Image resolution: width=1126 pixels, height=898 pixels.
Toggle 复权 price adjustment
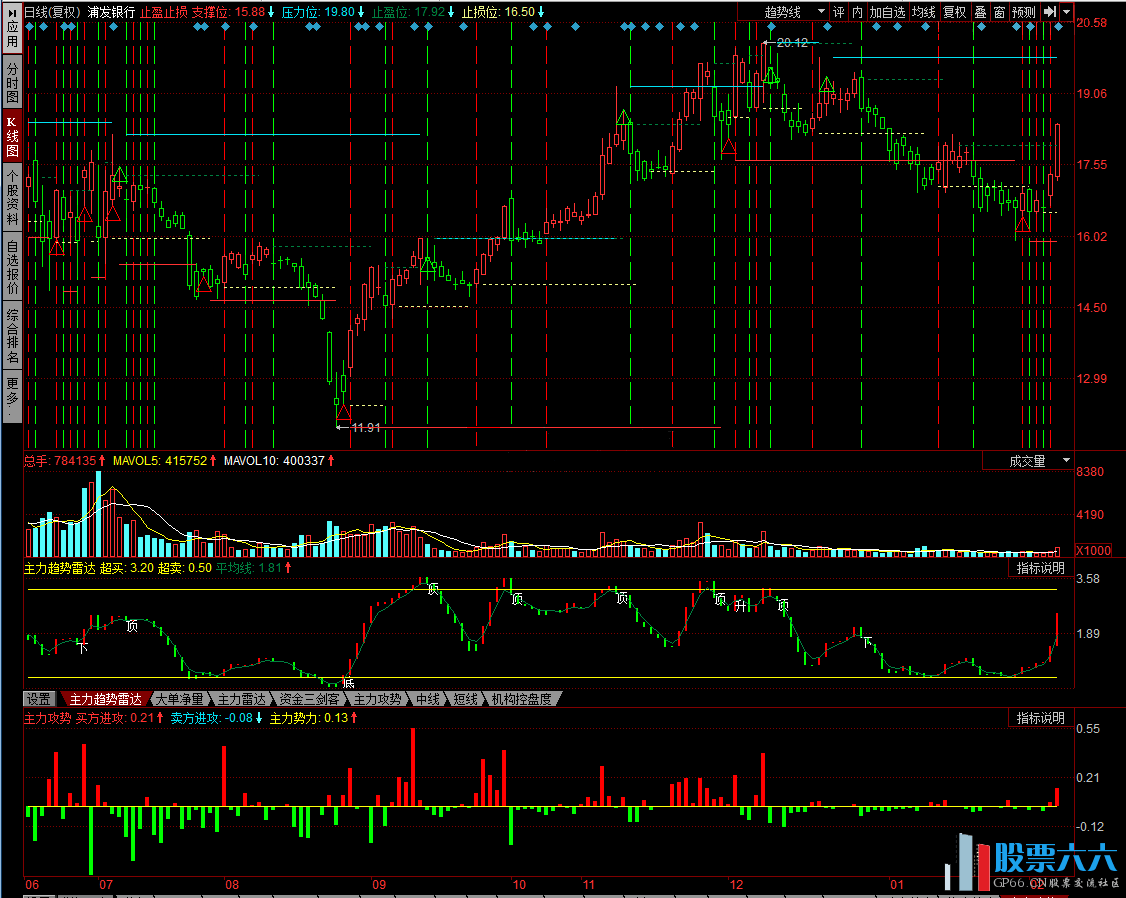pyautogui.click(x=955, y=12)
